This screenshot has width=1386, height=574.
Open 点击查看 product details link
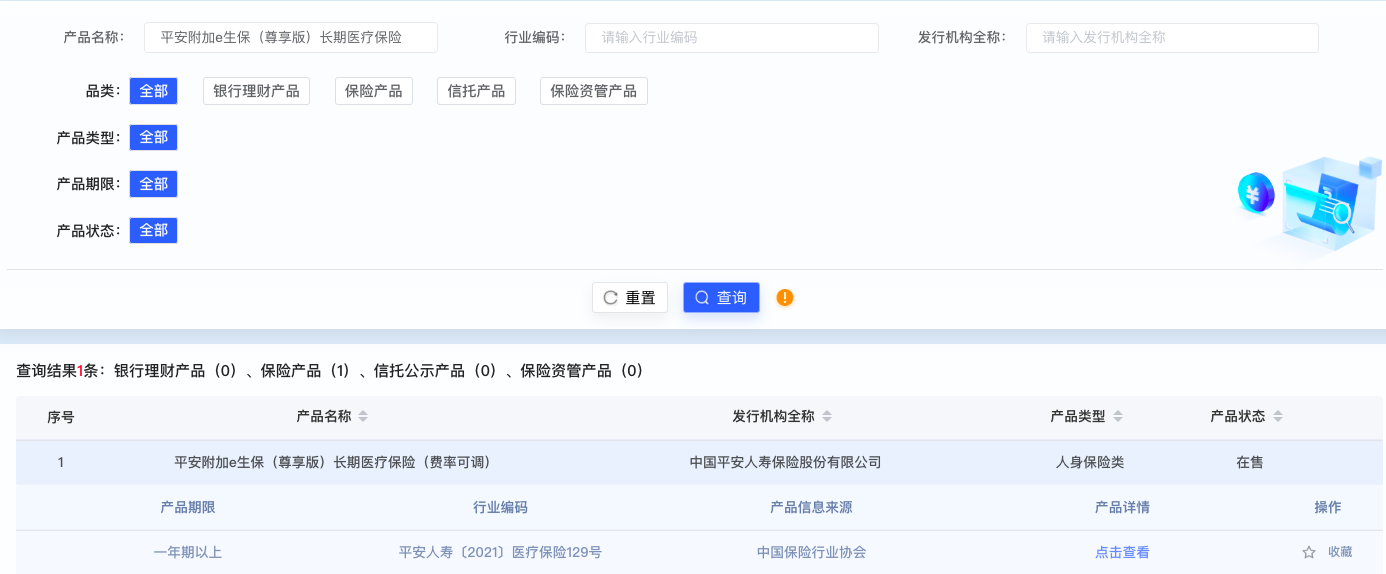click(1122, 552)
